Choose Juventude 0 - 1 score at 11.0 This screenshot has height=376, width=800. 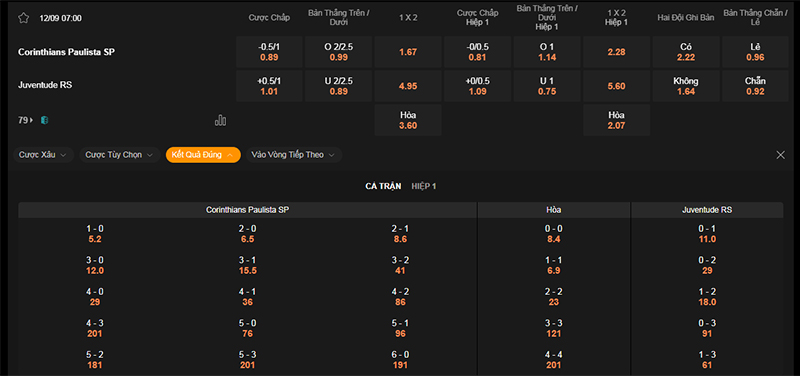[707, 234]
